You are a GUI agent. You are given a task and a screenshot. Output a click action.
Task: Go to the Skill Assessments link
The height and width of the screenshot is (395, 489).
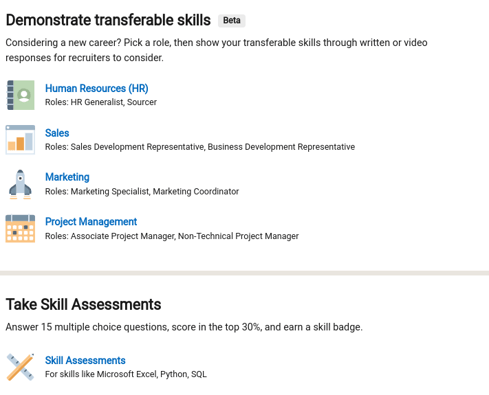click(85, 360)
